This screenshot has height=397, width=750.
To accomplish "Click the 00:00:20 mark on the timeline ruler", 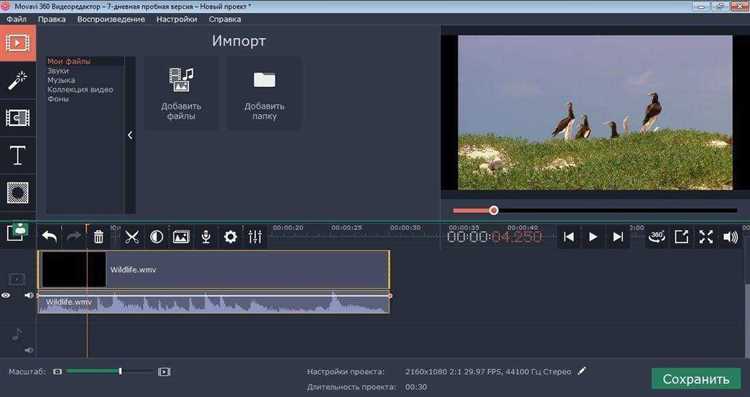I will 288,228.
